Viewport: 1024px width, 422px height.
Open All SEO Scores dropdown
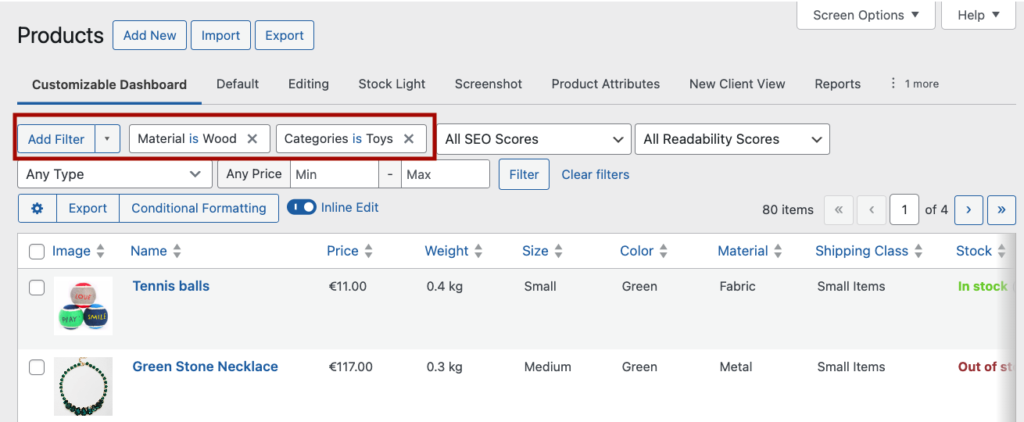coord(534,139)
